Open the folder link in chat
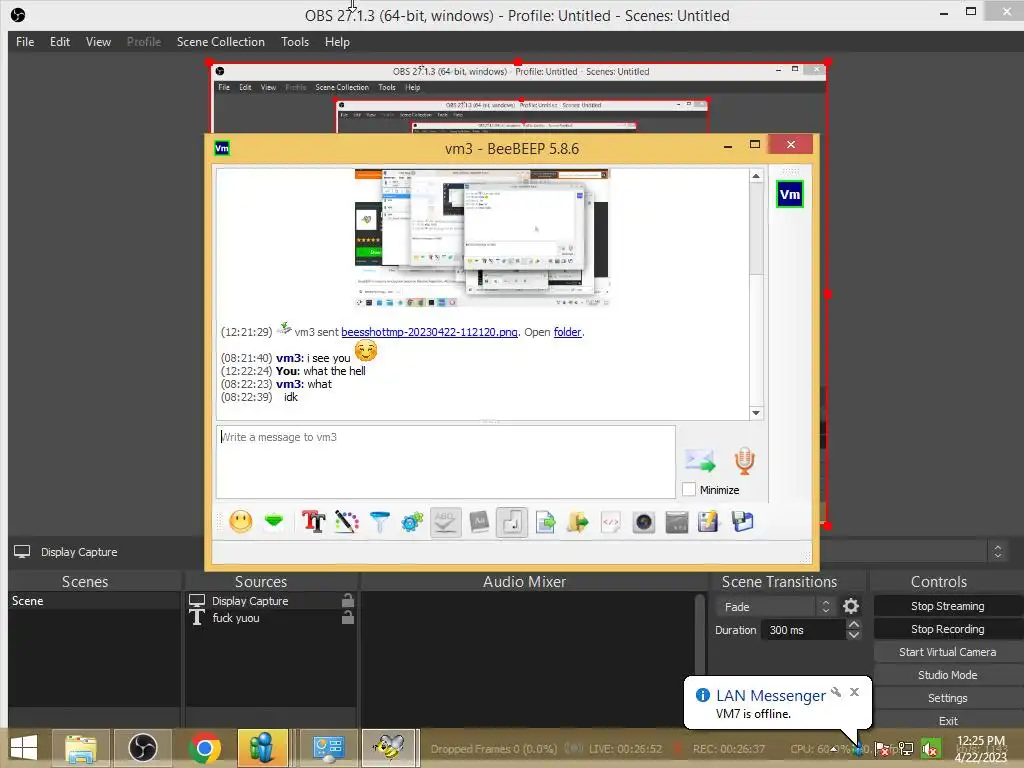1024x768 pixels. [x=567, y=332]
